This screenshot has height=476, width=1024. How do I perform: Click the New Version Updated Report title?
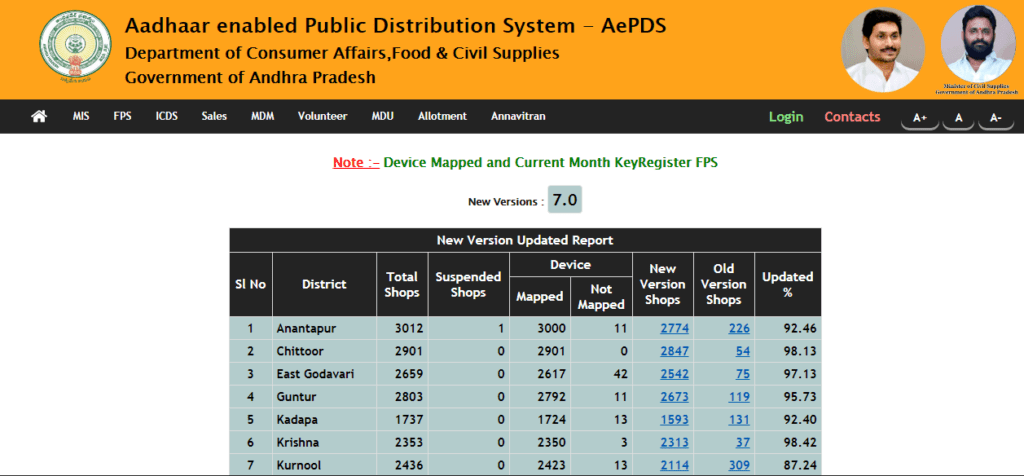point(525,240)
